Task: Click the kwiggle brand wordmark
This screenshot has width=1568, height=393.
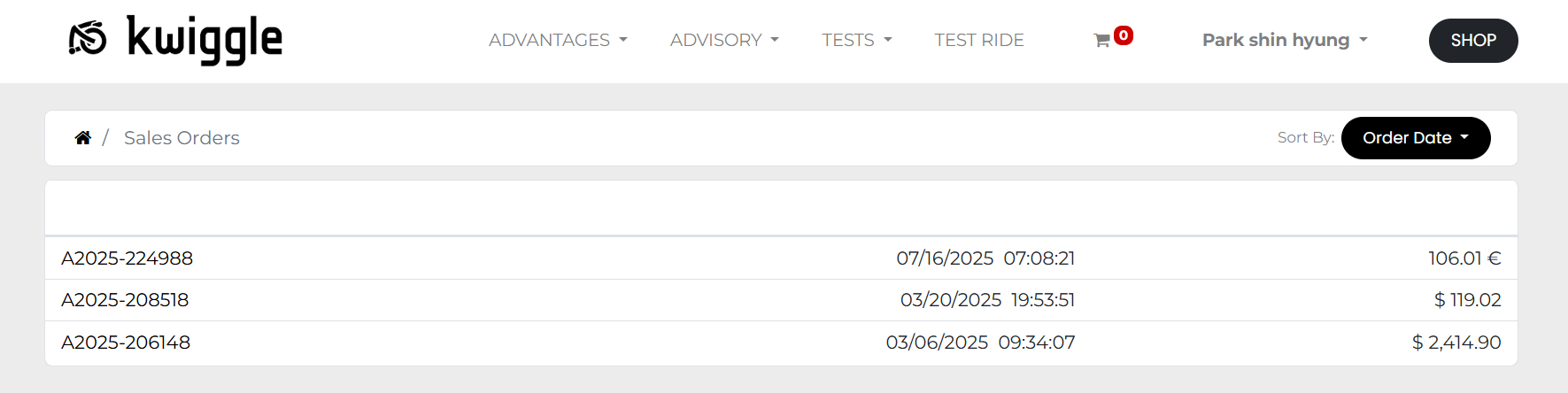Action: (x=205, y=40)
